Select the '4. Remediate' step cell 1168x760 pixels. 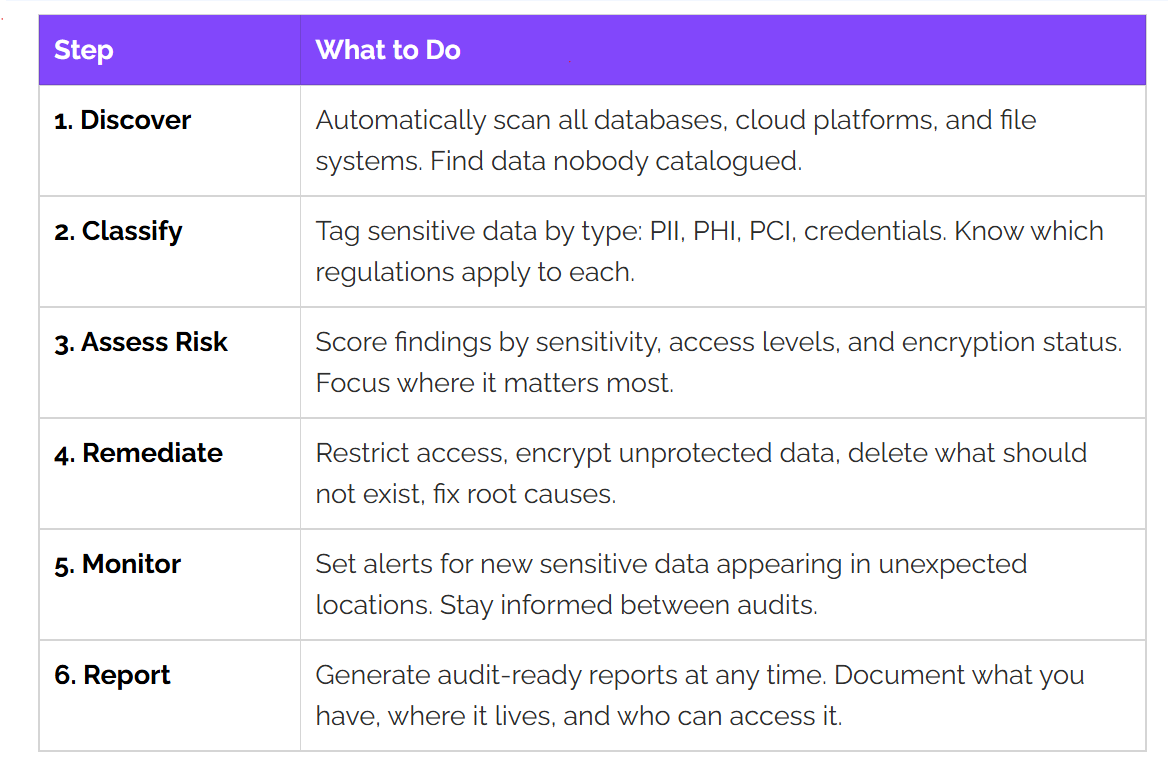tap(170, 474)
